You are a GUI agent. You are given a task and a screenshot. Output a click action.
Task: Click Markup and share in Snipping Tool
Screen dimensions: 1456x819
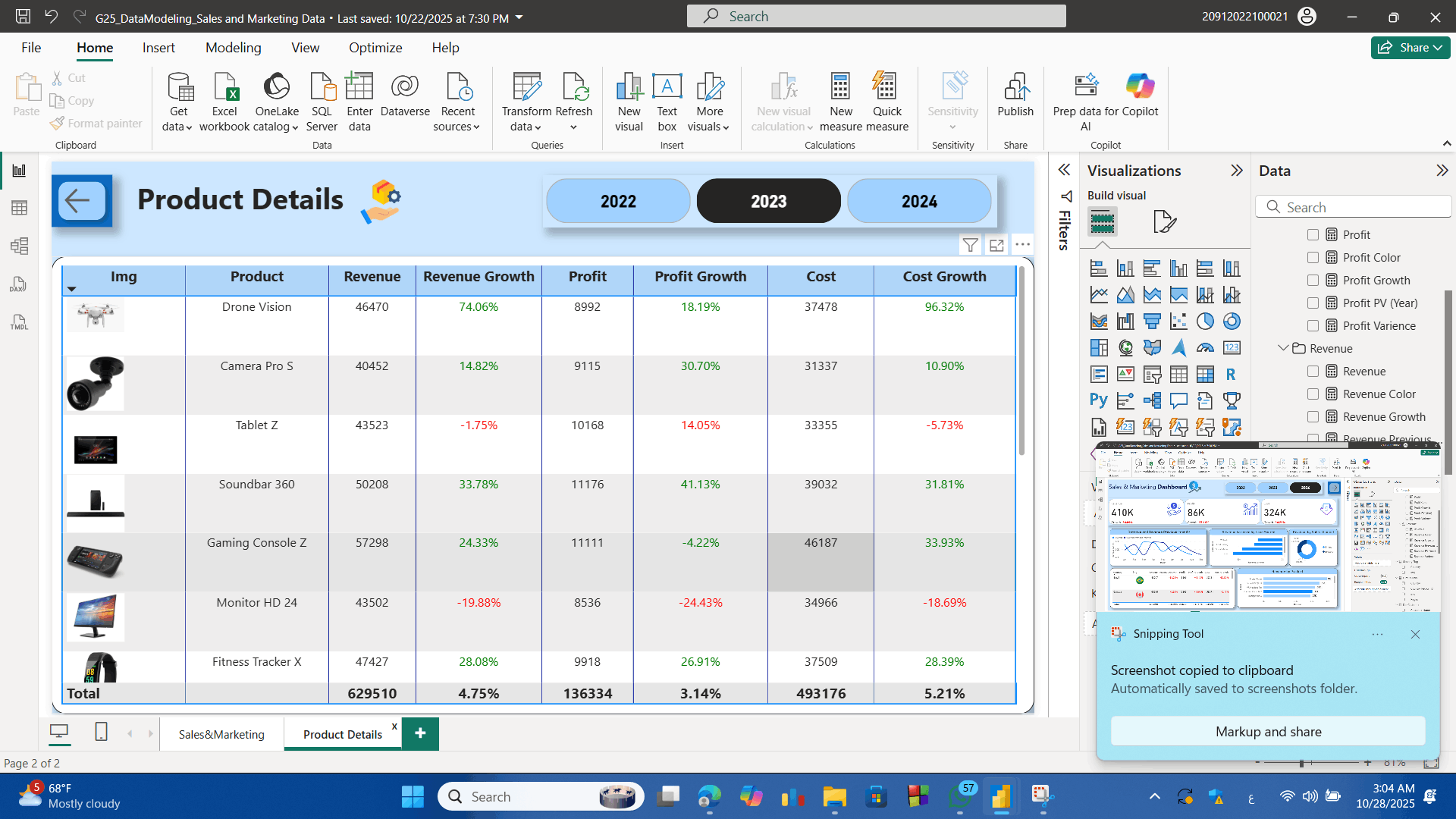[1268, 731]
